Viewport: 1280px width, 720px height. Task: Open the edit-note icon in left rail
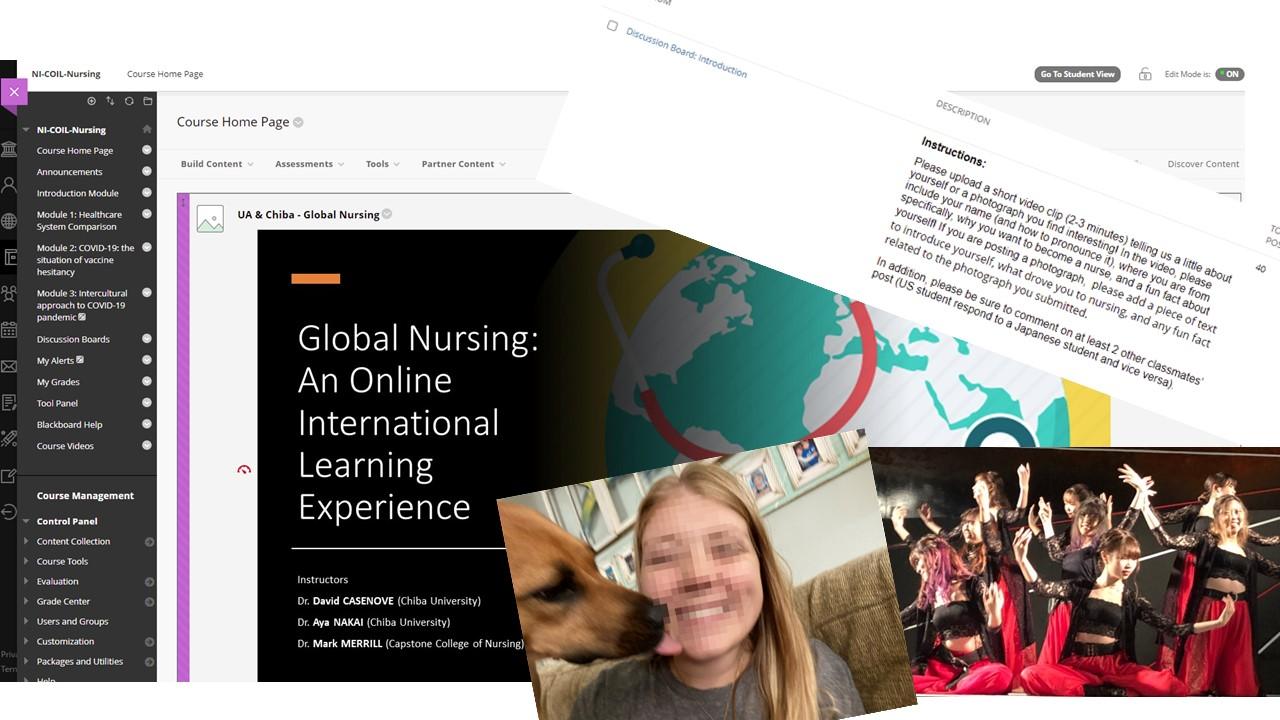9,475
